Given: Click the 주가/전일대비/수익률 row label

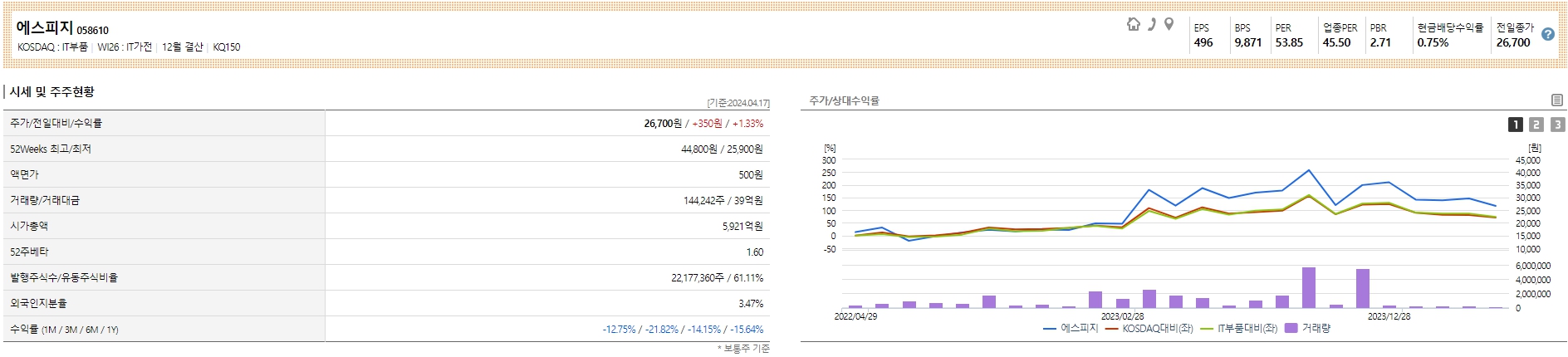Looking at the screenshot, I should tap(56, 123).
